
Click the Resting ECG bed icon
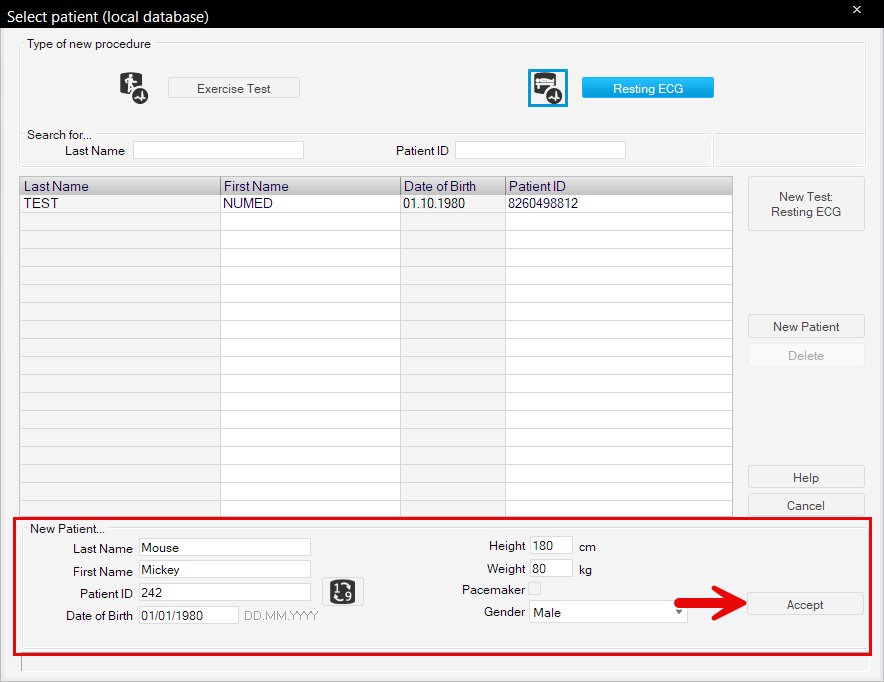547,88
